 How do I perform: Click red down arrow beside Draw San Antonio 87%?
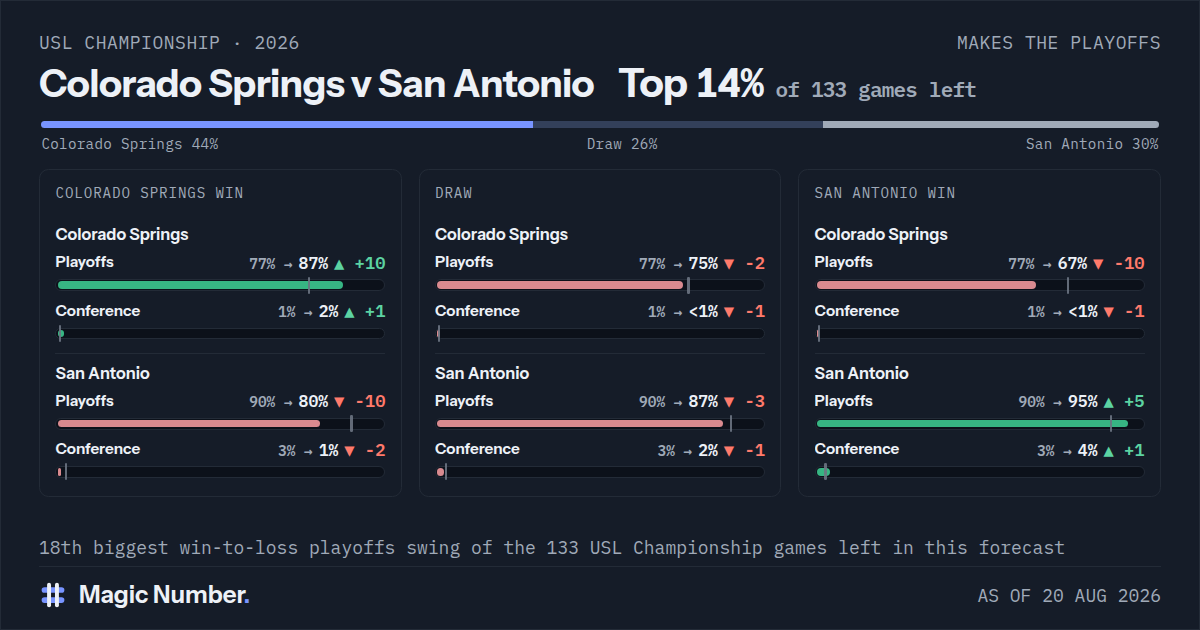pyautogui.click(x=729, y=402)
